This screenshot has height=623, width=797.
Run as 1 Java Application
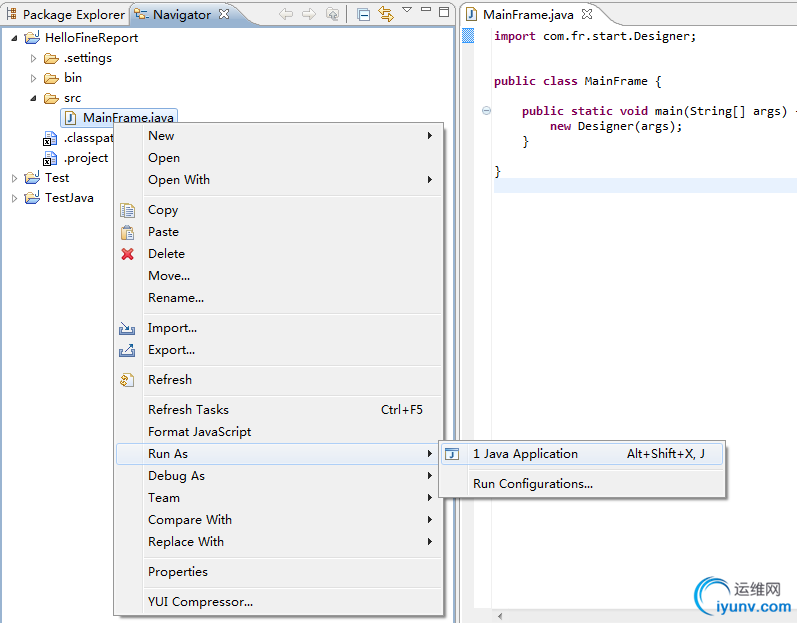[583, 454]
